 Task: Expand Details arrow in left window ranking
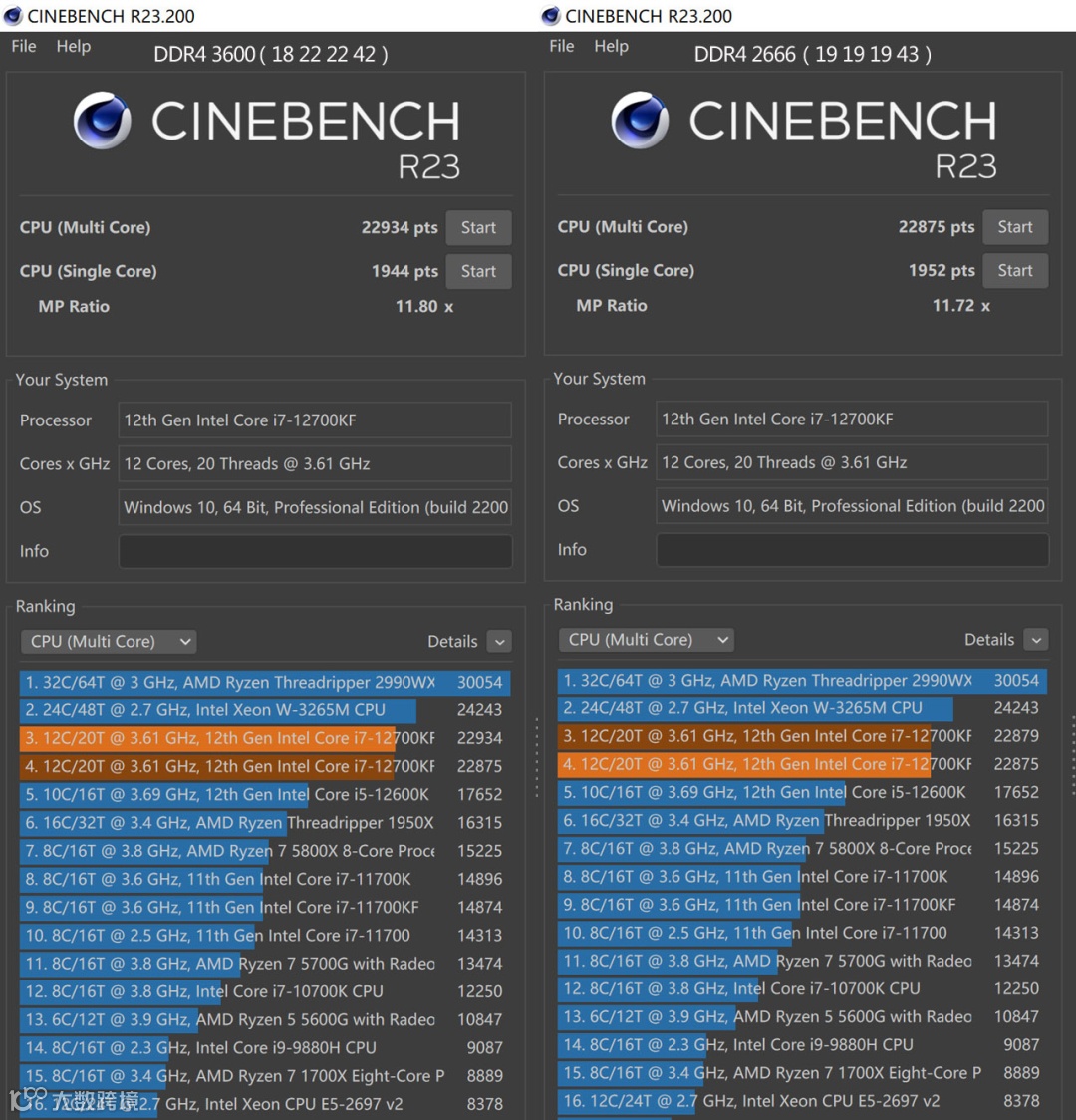coord(500,642)
